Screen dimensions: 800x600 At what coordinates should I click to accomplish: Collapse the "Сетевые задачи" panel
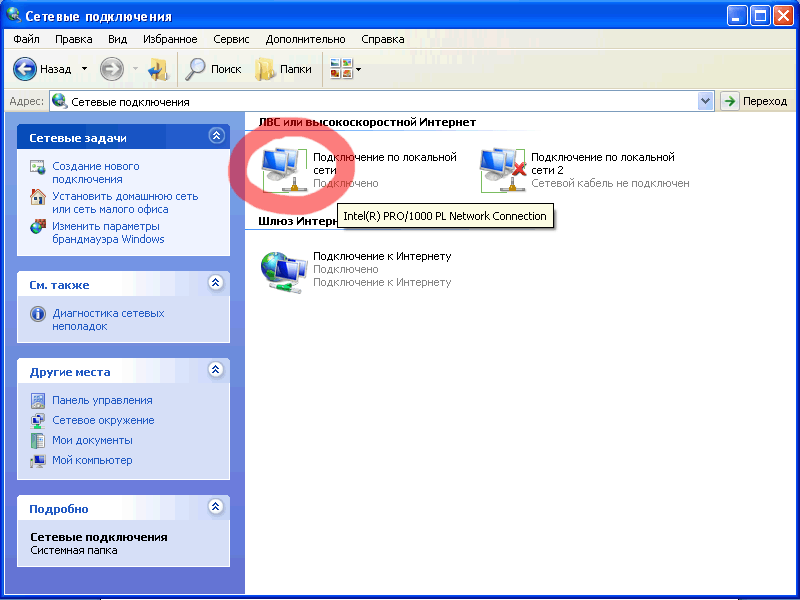[x=216, y=136]
